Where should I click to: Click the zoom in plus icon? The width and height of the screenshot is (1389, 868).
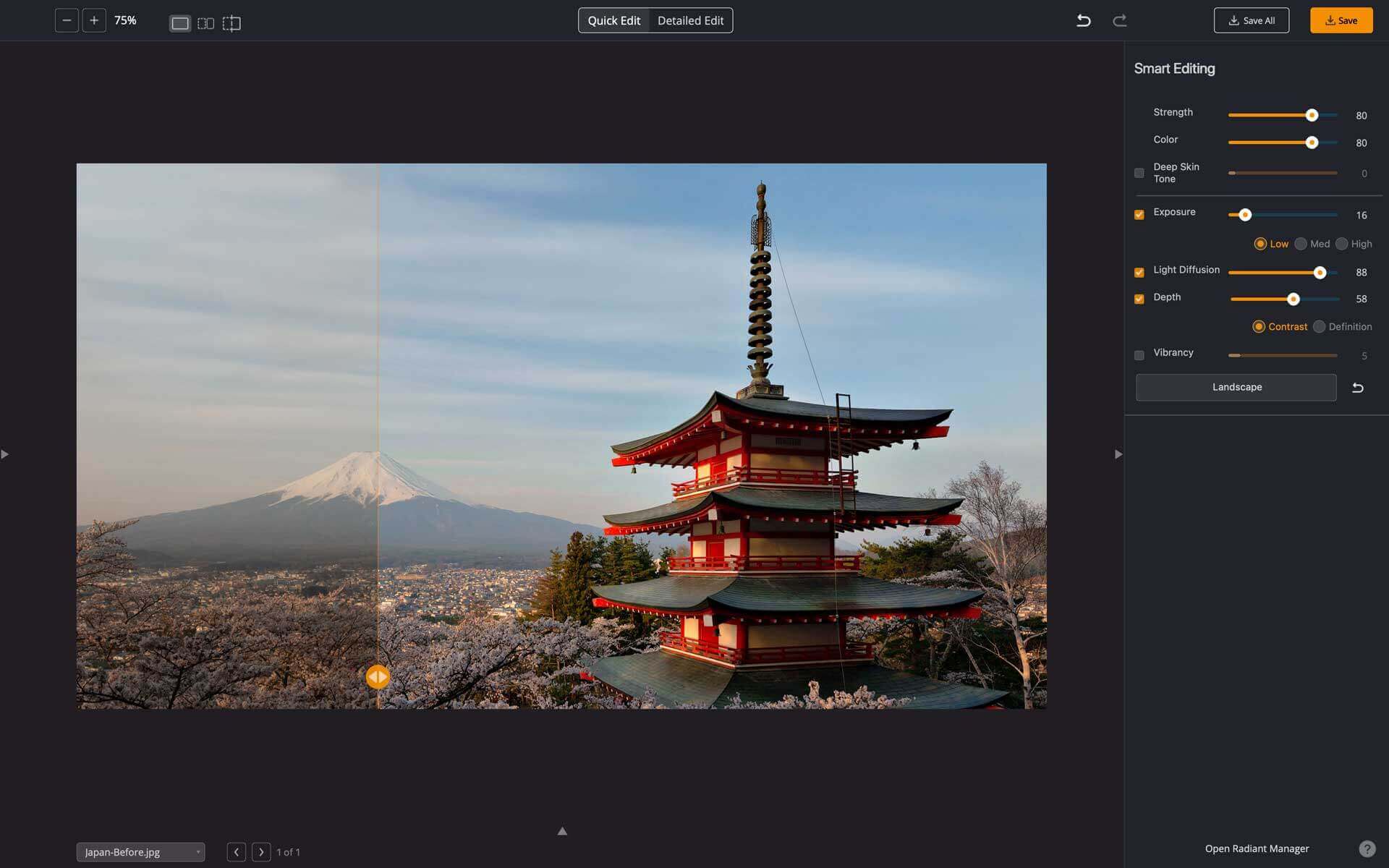tap(94, 20)
